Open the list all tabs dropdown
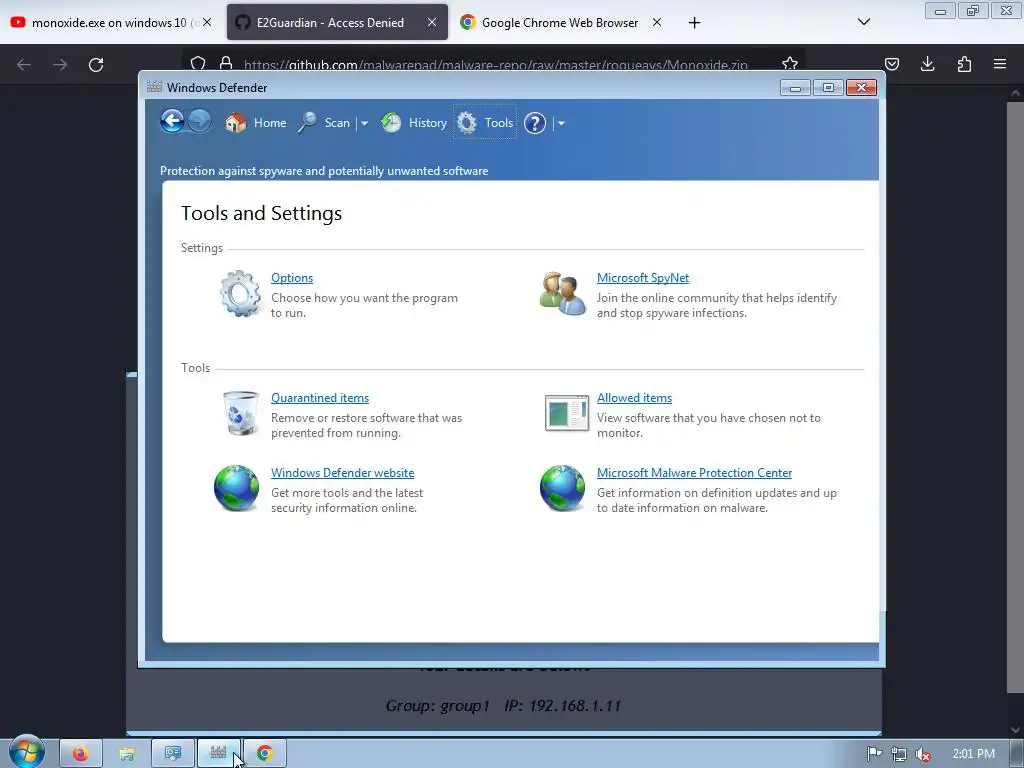 [863, 22]
